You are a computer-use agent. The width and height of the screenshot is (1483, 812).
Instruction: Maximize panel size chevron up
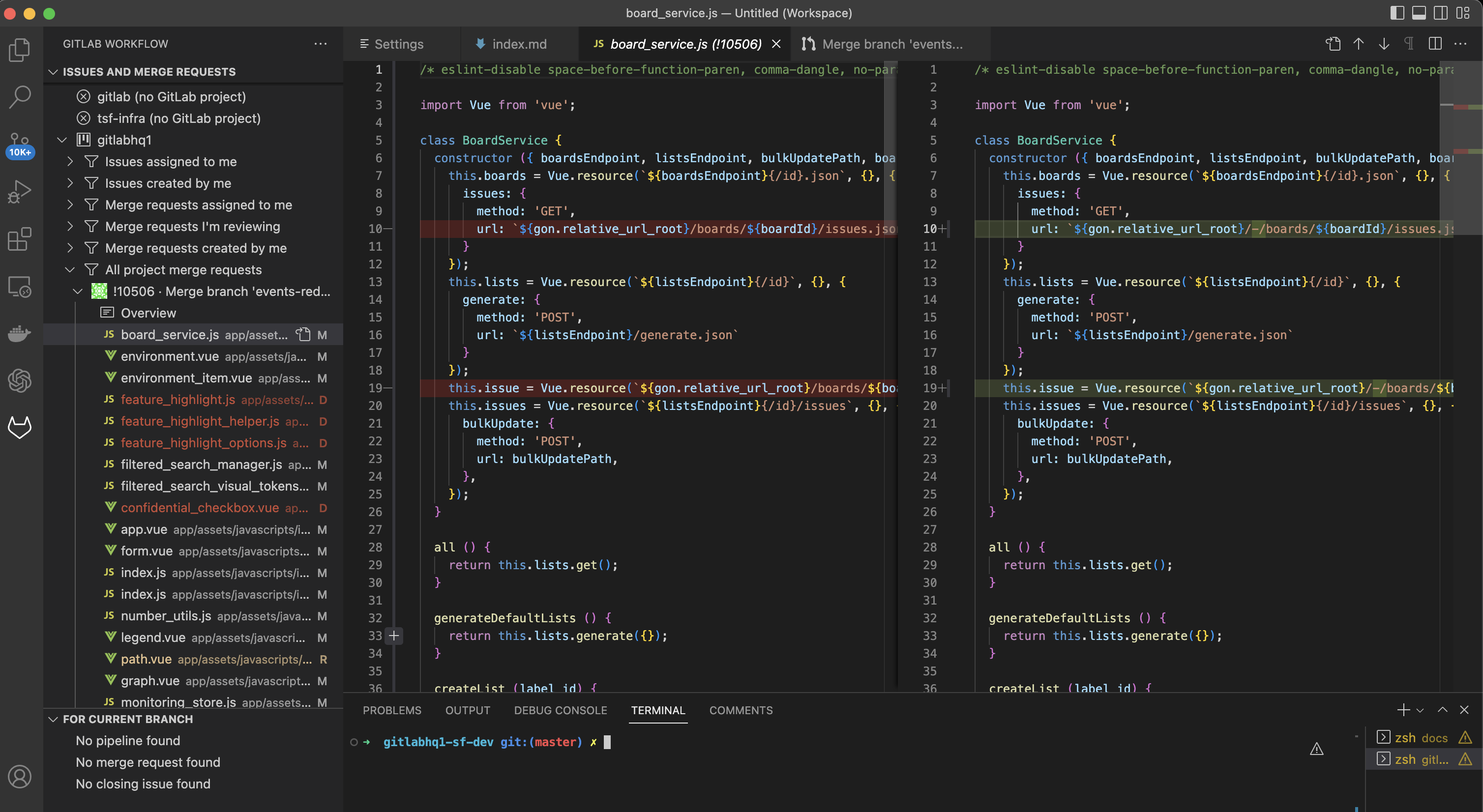tap(1443, 710)
